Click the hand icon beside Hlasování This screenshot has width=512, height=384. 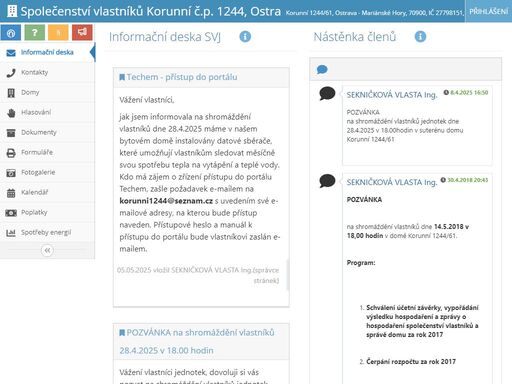(x=11, y=113)
